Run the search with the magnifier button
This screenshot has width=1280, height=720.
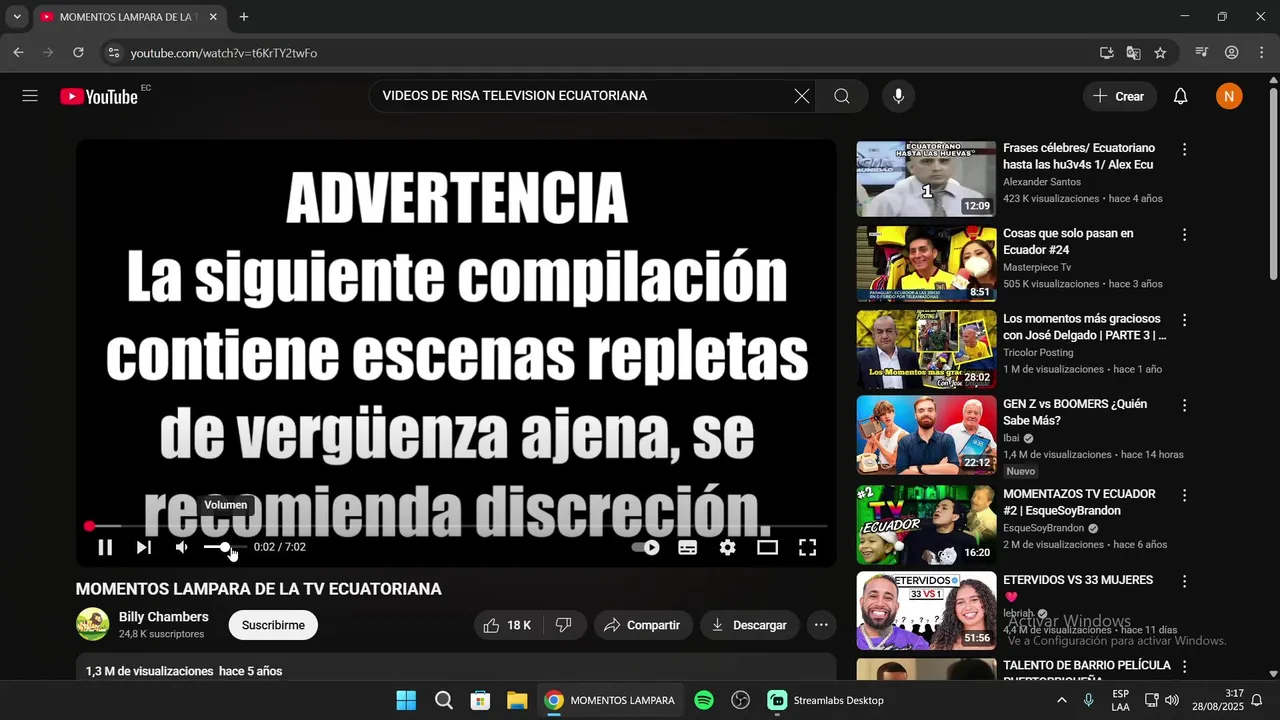coord(842,96)
